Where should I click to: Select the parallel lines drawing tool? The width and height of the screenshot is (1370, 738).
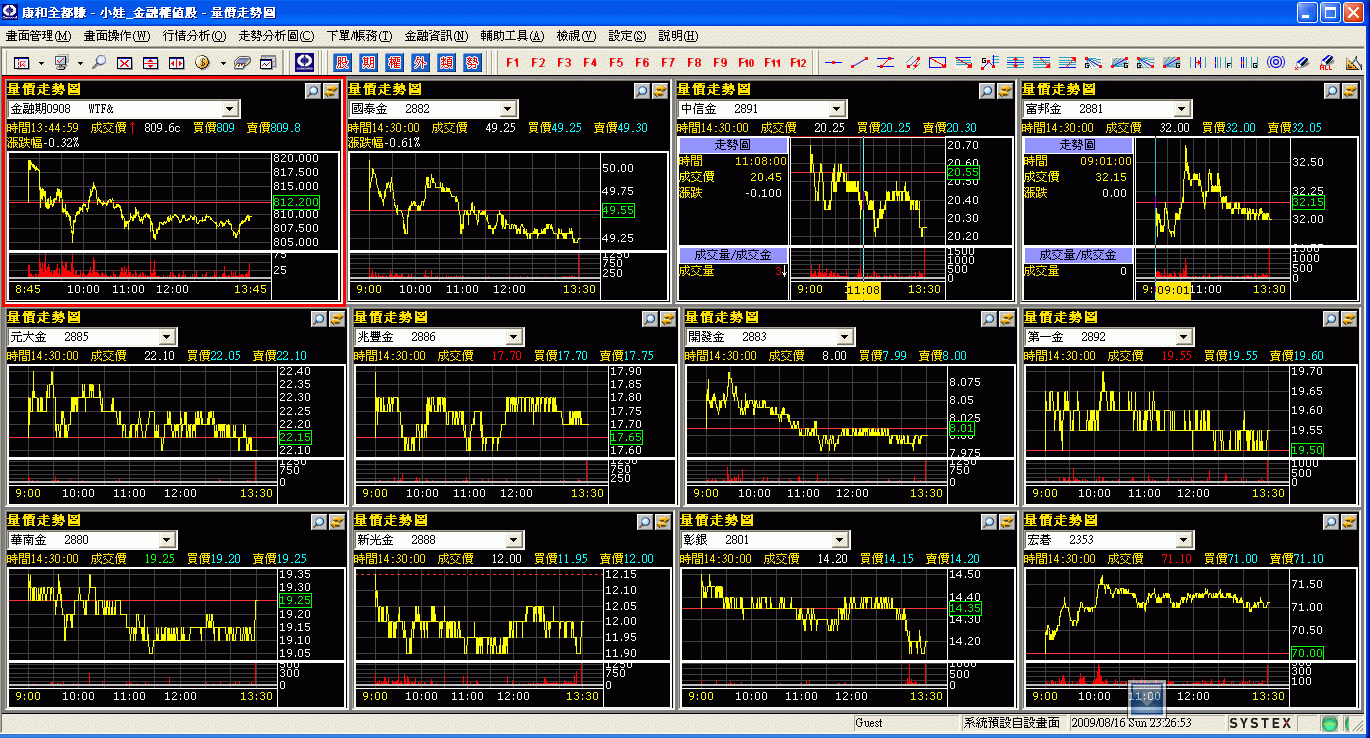[885, 62]
